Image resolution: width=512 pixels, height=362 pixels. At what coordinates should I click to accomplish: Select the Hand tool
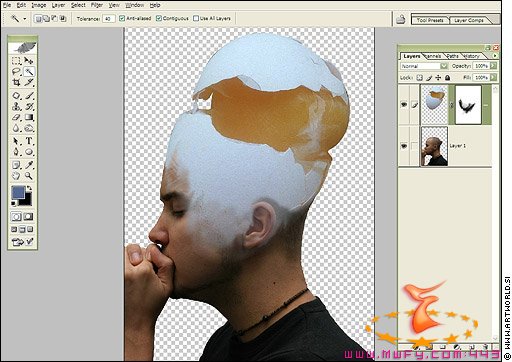16,176
